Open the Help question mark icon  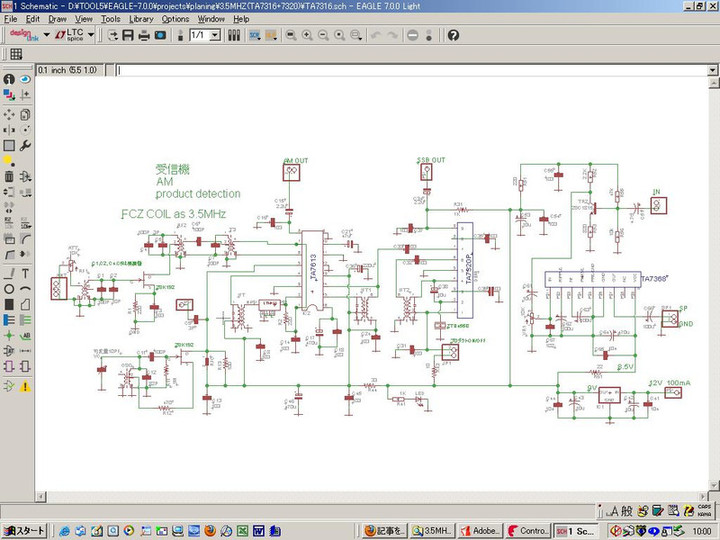(x=453, y=35)
